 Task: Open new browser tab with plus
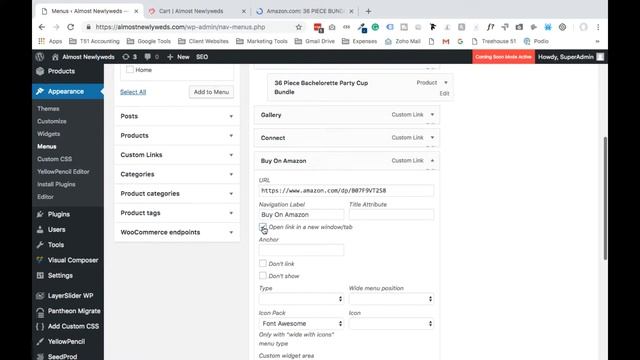click(368, 11)
